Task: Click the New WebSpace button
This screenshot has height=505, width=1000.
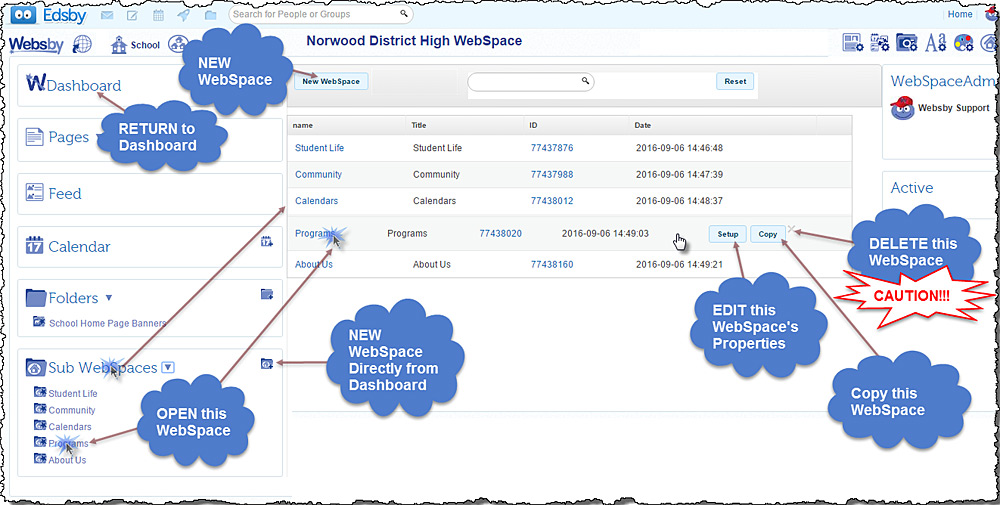Action: pyautogui.click(x=331, y=82)
